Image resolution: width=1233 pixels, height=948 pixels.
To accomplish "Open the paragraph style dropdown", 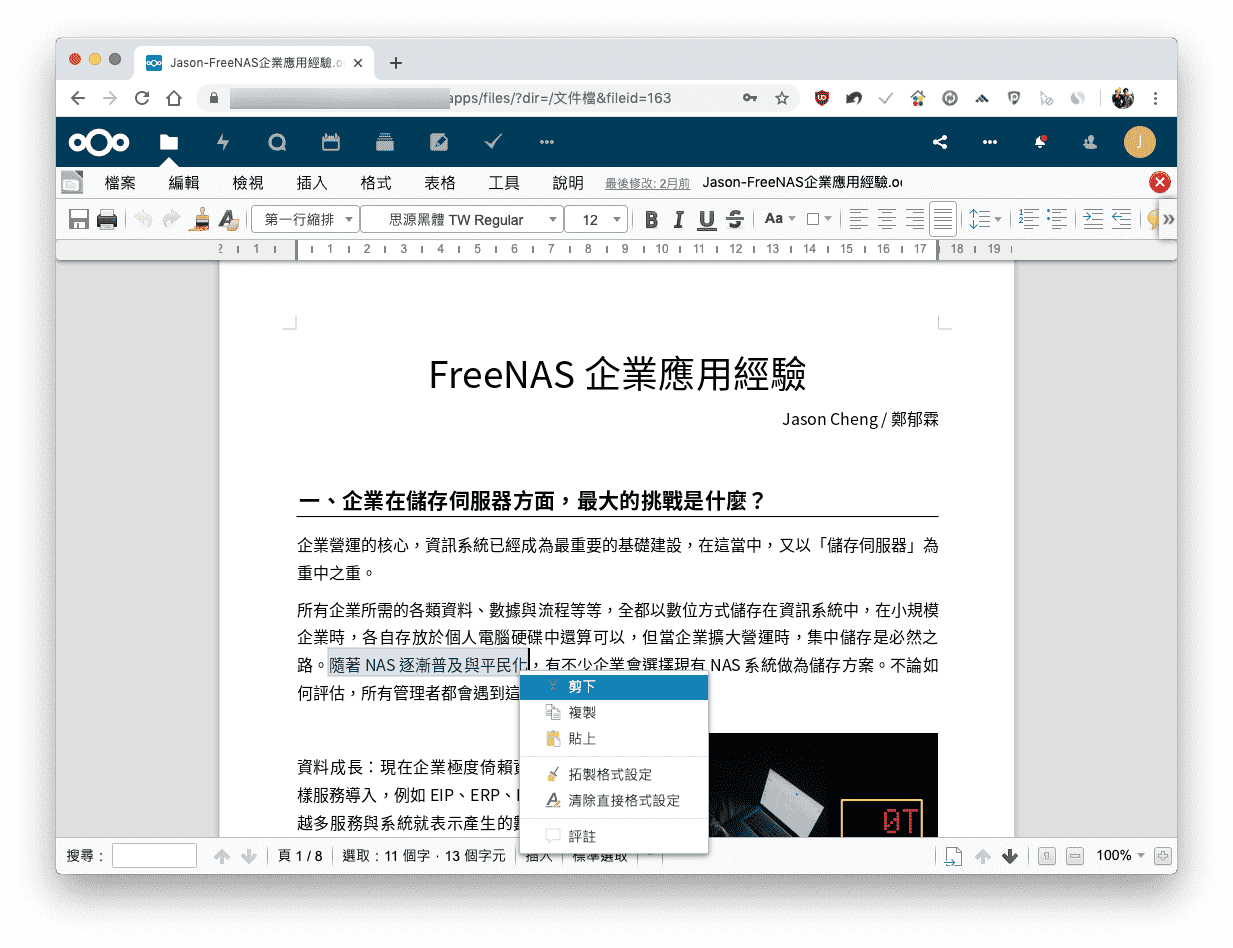I will tap(305, 219).
